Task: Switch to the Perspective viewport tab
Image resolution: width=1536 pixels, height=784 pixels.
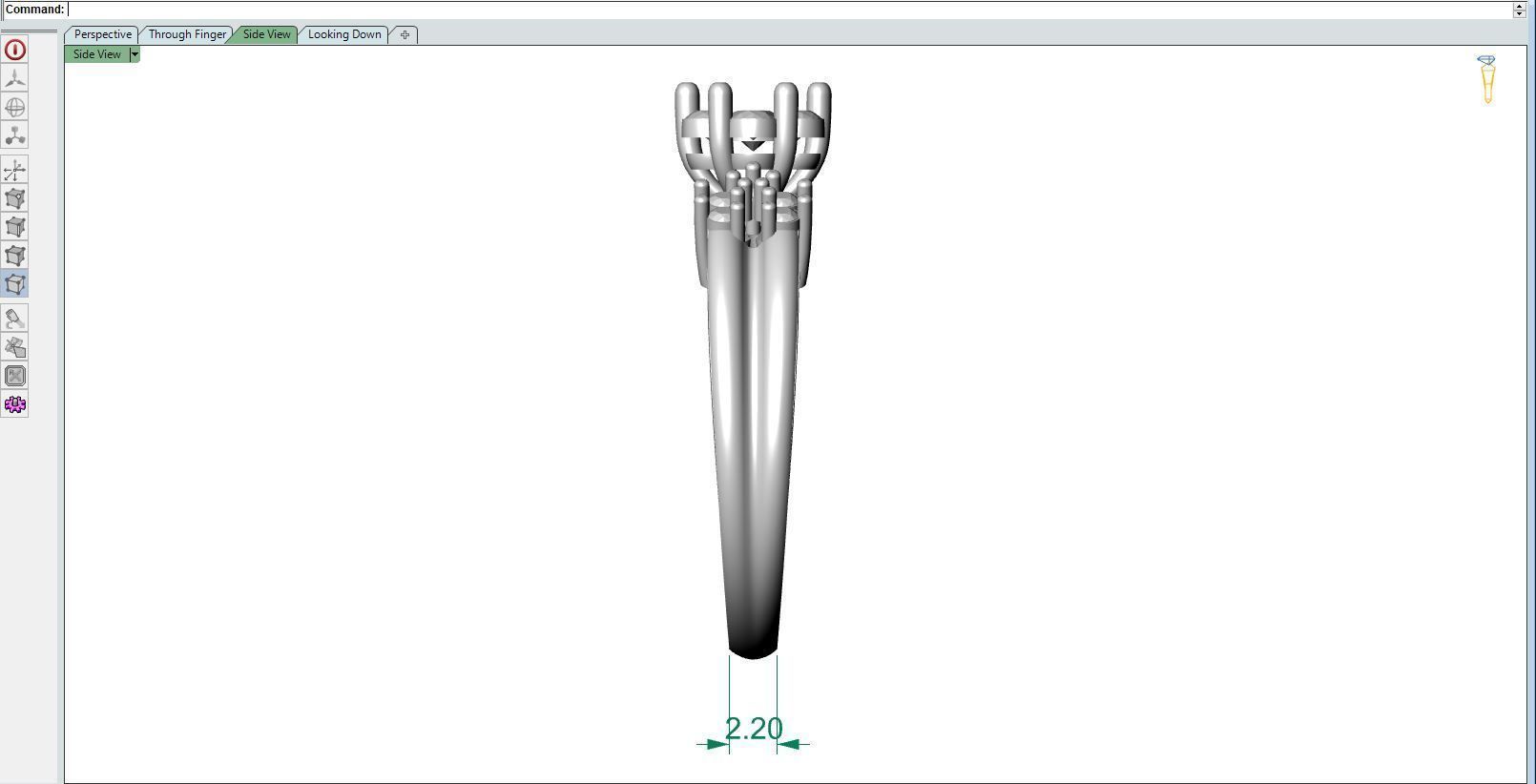Action: click(x=103, y=34)
